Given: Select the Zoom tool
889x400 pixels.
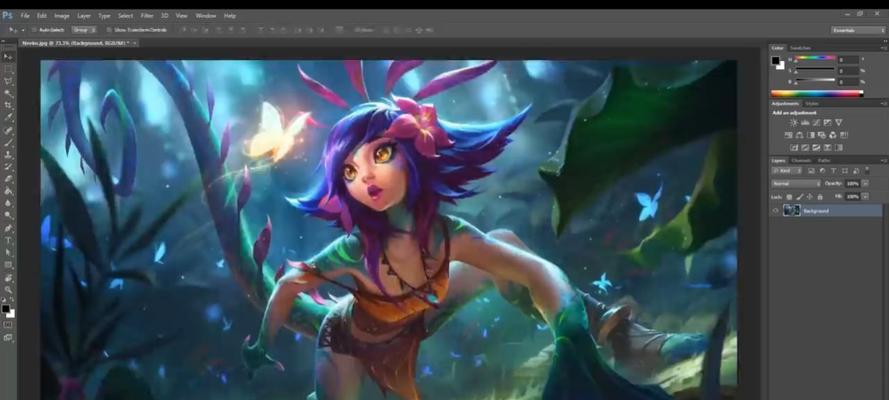Looking at the screenshot, I should pyautogui.click(x=9, y=289).
